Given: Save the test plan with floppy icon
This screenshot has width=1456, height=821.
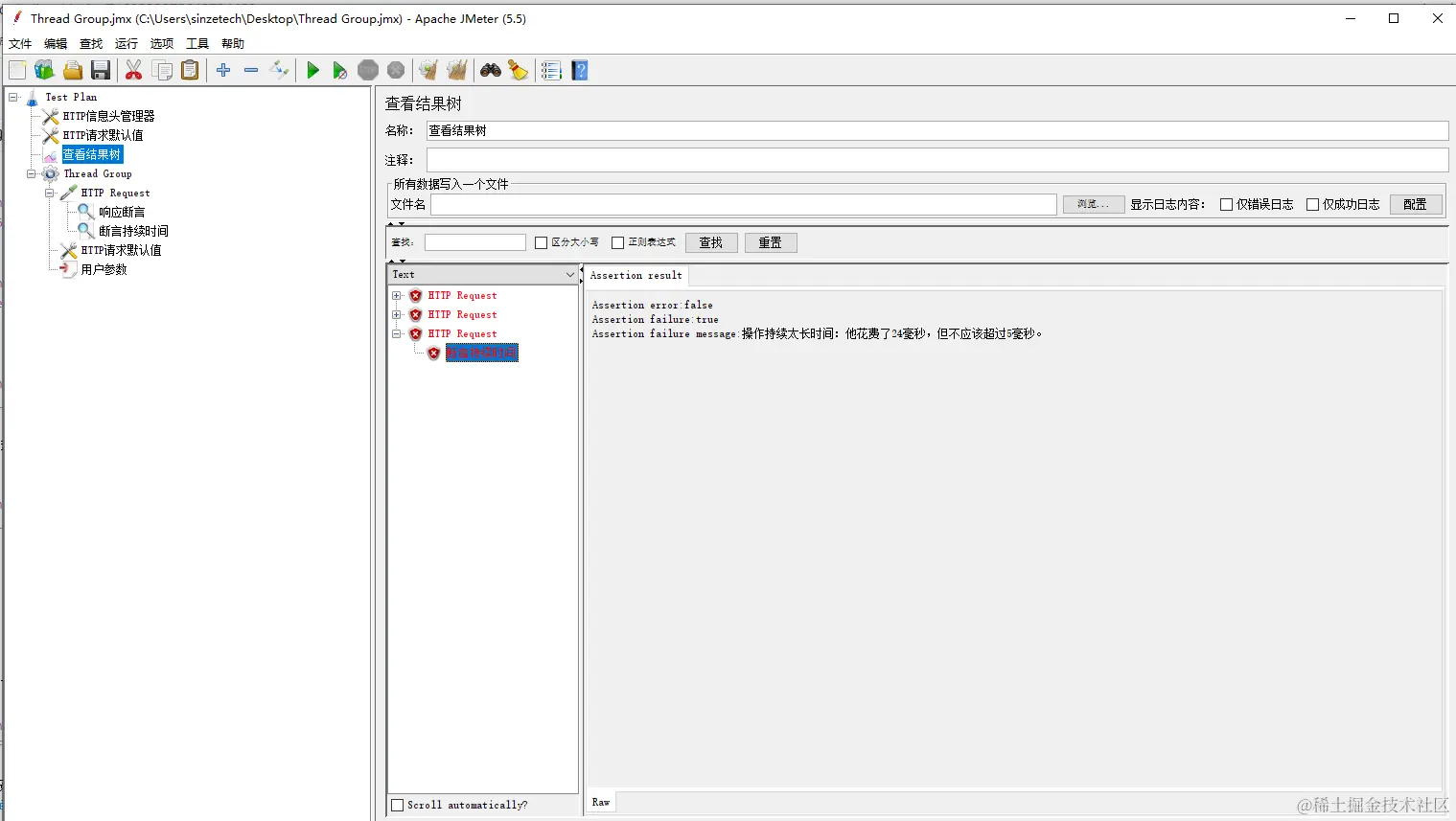Looking at the screenshot, I should pos(101,70).
